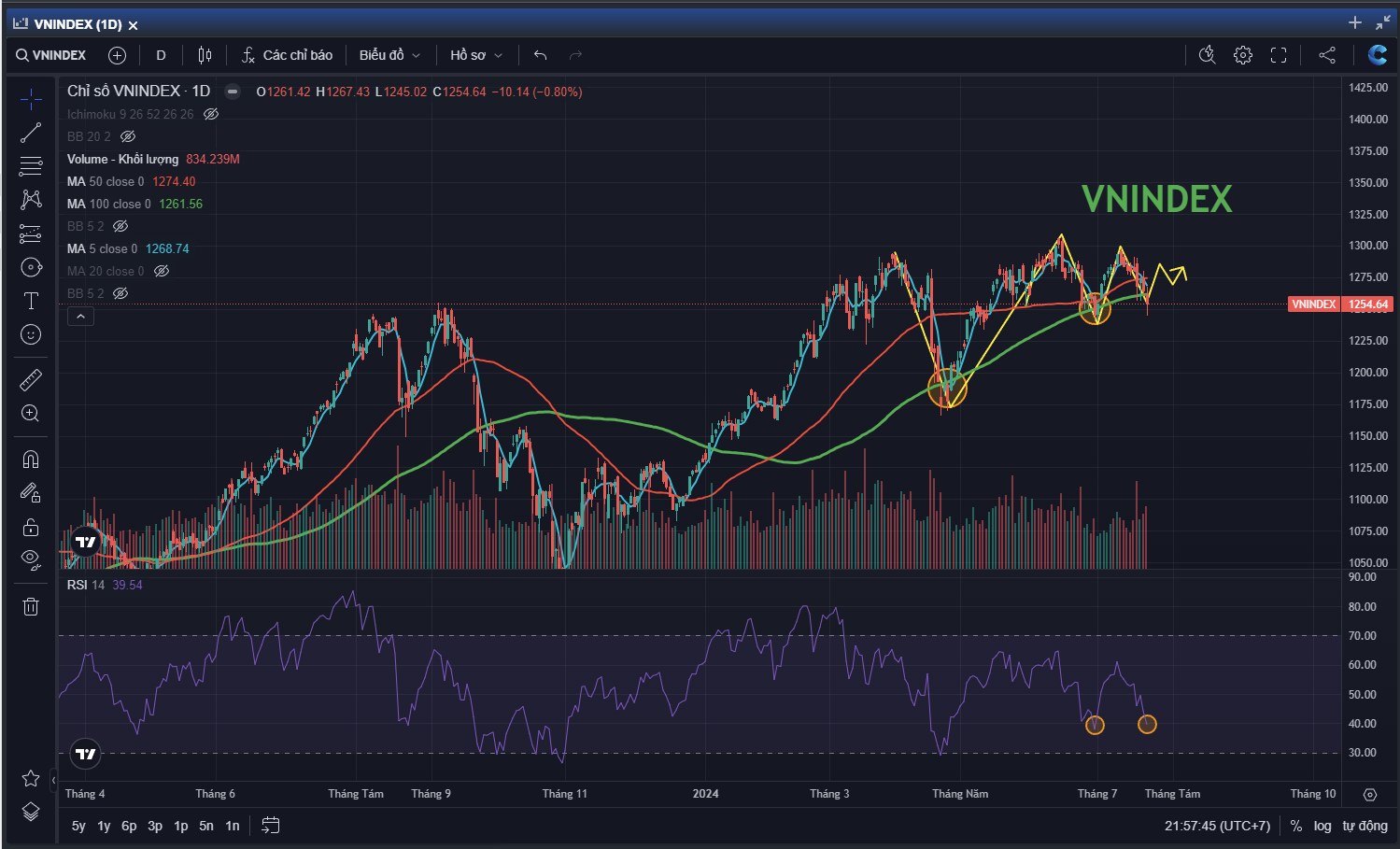Image resolution: width=1400 pixels, height=849 pixels.
Task: Search symbol VNINDEX in toolbar
Action: tap(50, 55)
